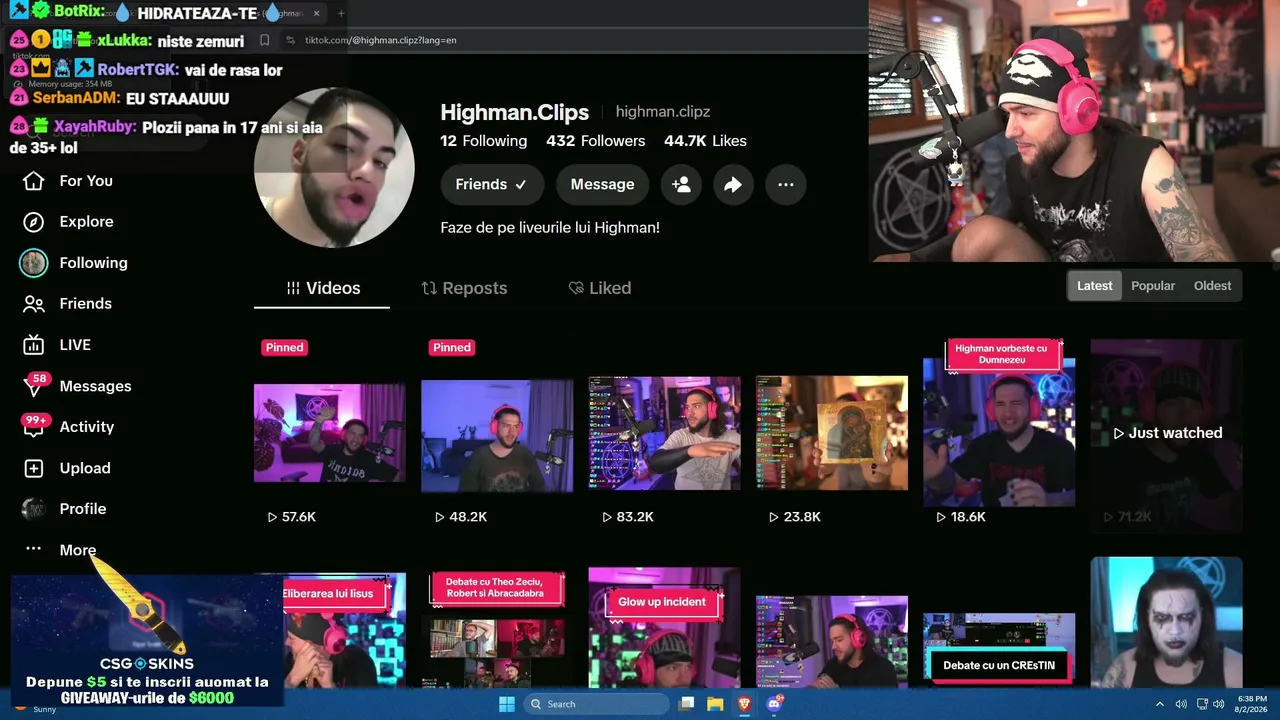This screenshot has height=720, width=1280.
Task: Sort videos by Popular
Action: (1153, 286)
